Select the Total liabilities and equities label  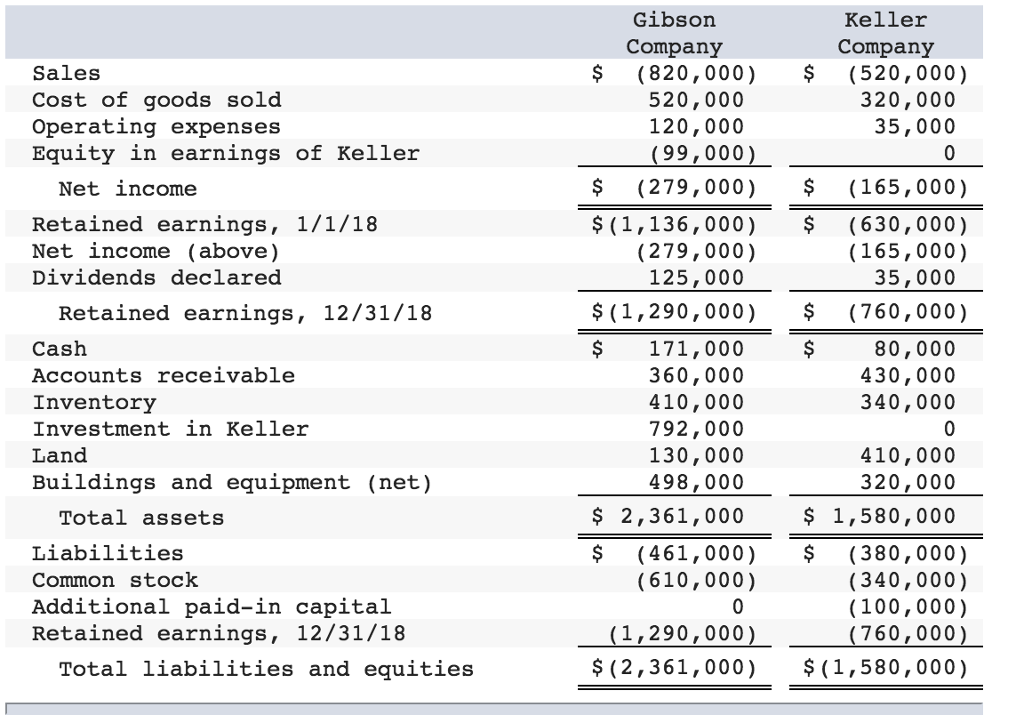coord(266,669)
